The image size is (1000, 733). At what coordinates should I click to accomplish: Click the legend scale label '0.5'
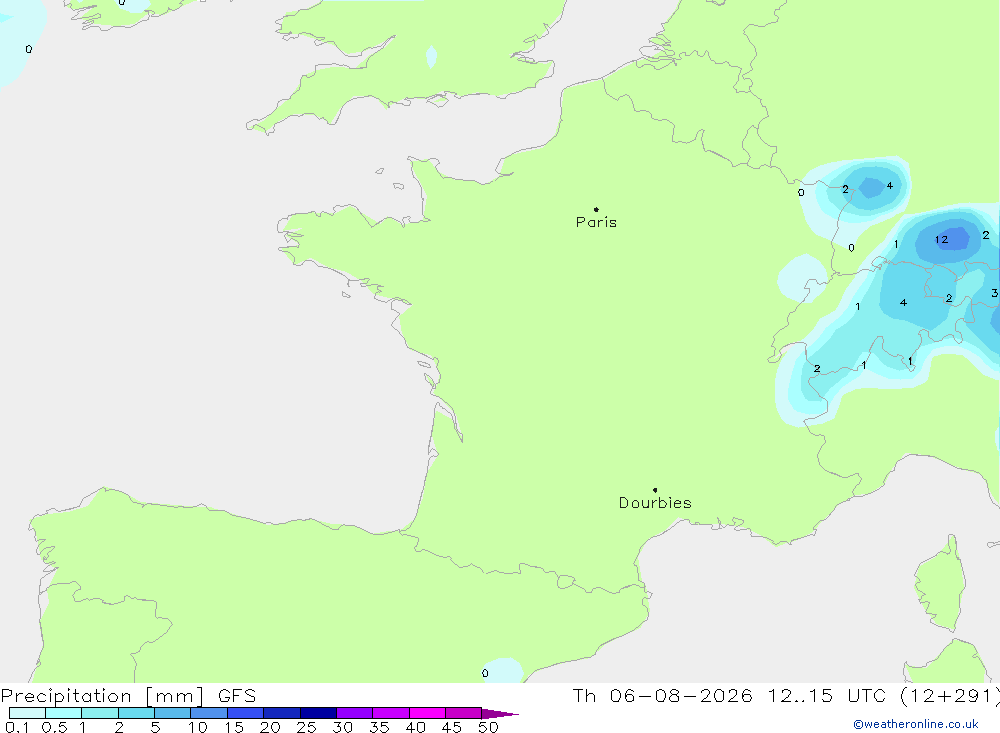(x=54, y=727)
